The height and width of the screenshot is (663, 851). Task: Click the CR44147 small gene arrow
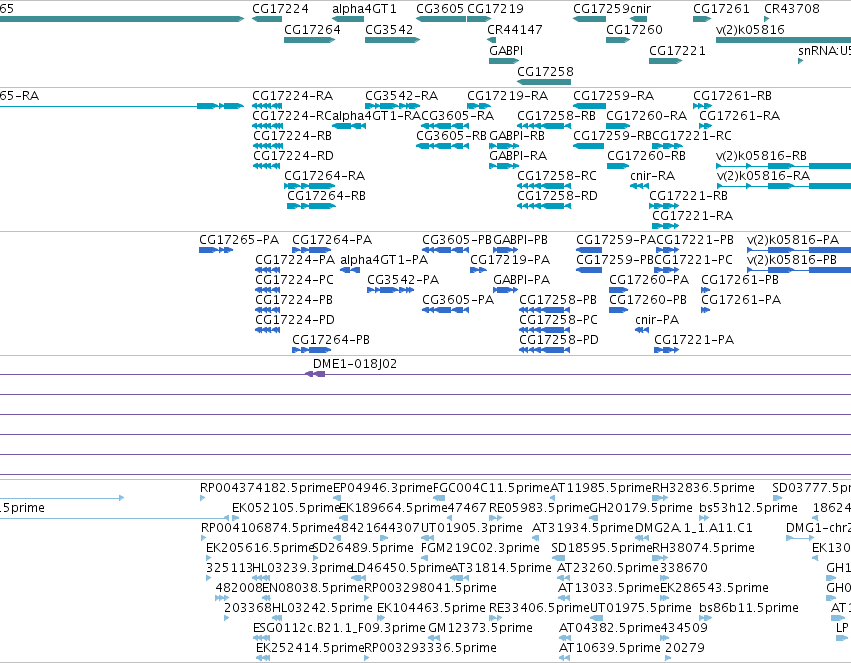[x=492, y=40]
